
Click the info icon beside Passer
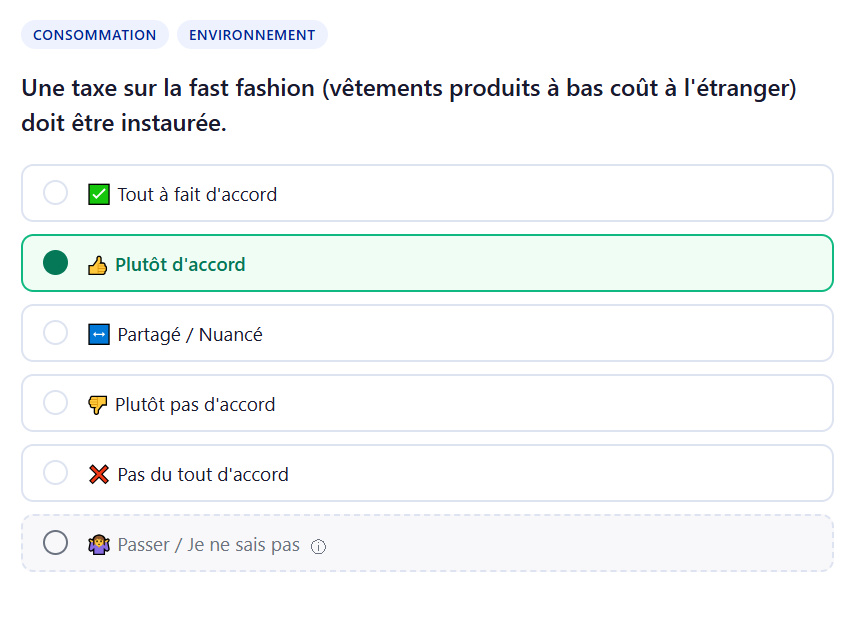point(319,546)
